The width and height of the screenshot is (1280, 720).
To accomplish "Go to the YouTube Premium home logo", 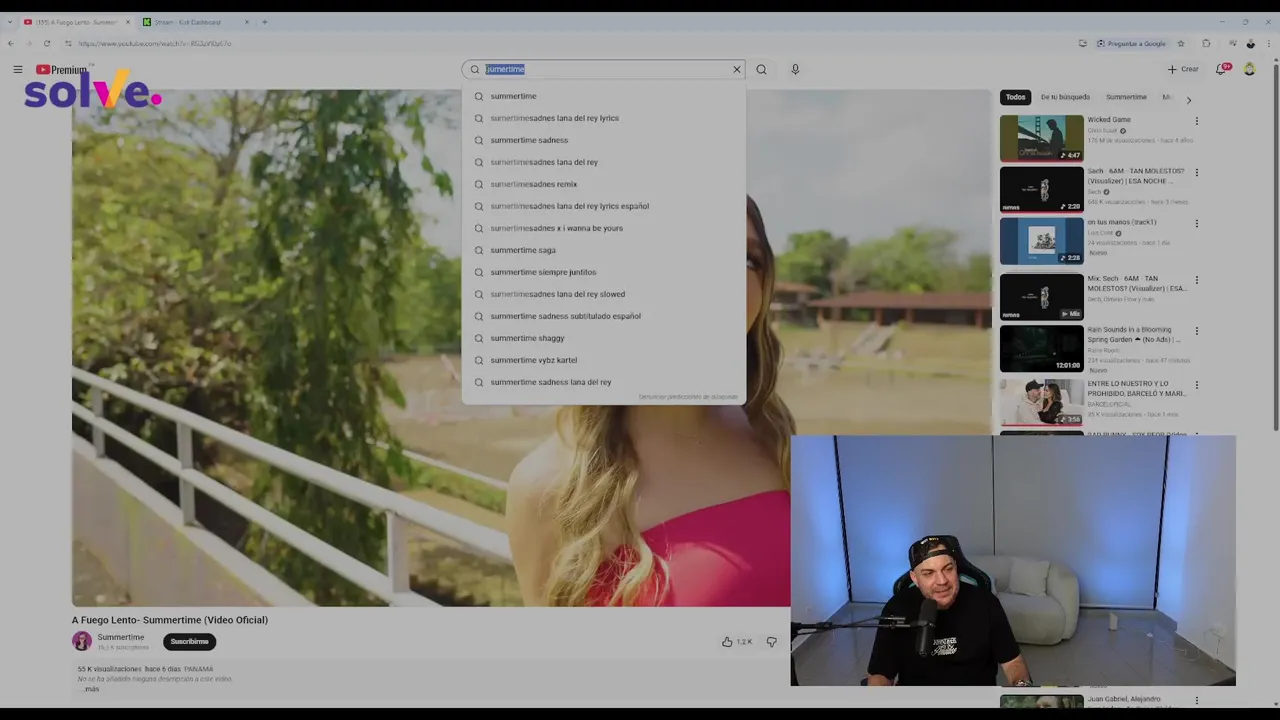I will click(62, 70).
